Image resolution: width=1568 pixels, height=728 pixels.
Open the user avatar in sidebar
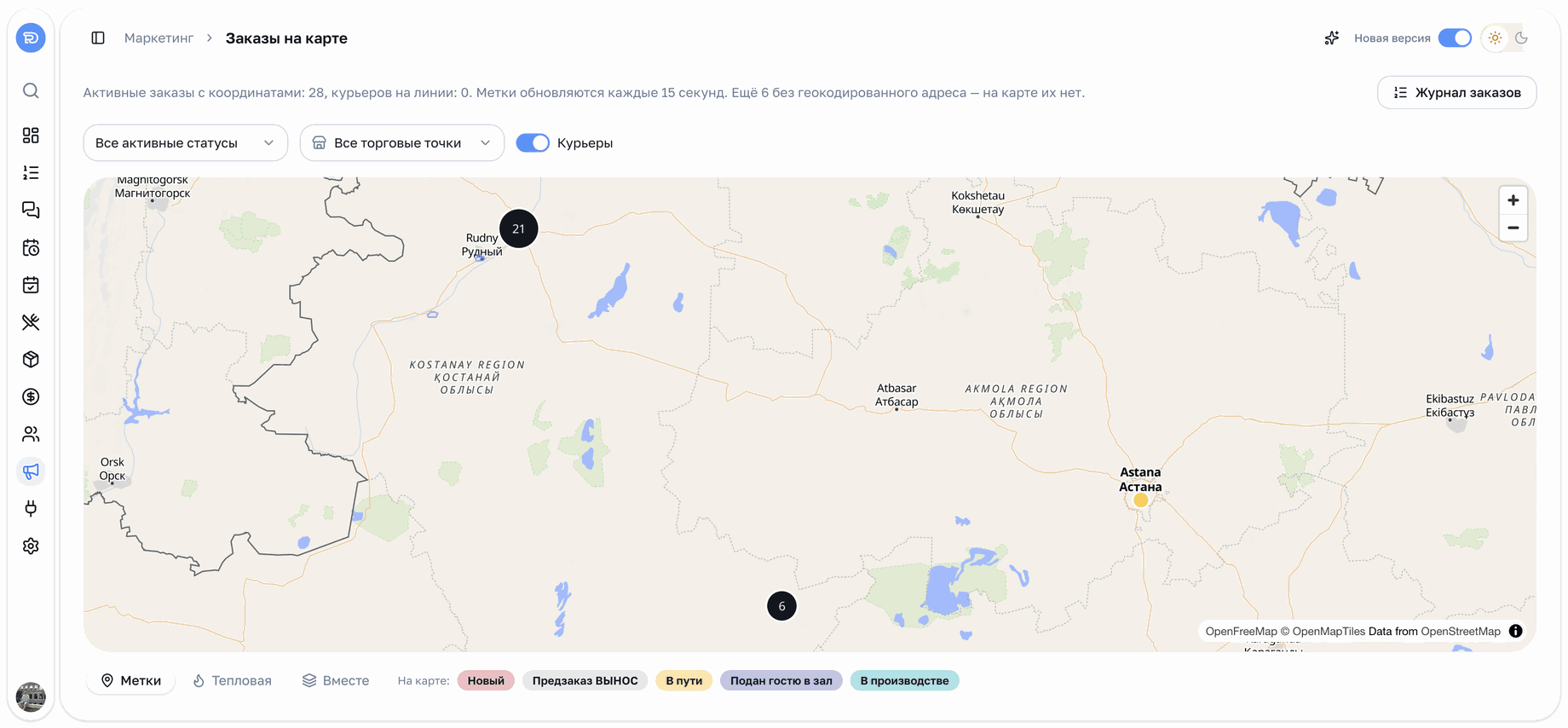coord(31,696)
